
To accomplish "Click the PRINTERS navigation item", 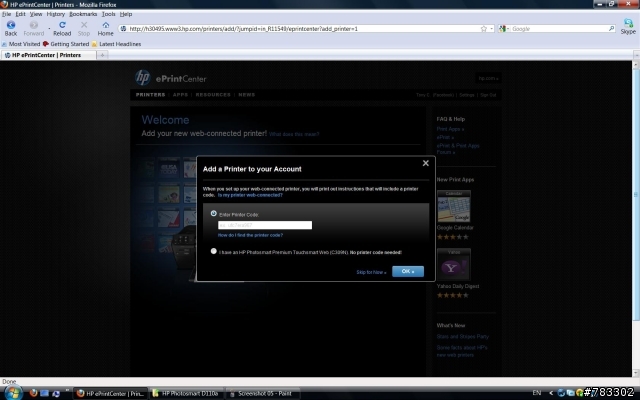I will click(x=150, y=95).
